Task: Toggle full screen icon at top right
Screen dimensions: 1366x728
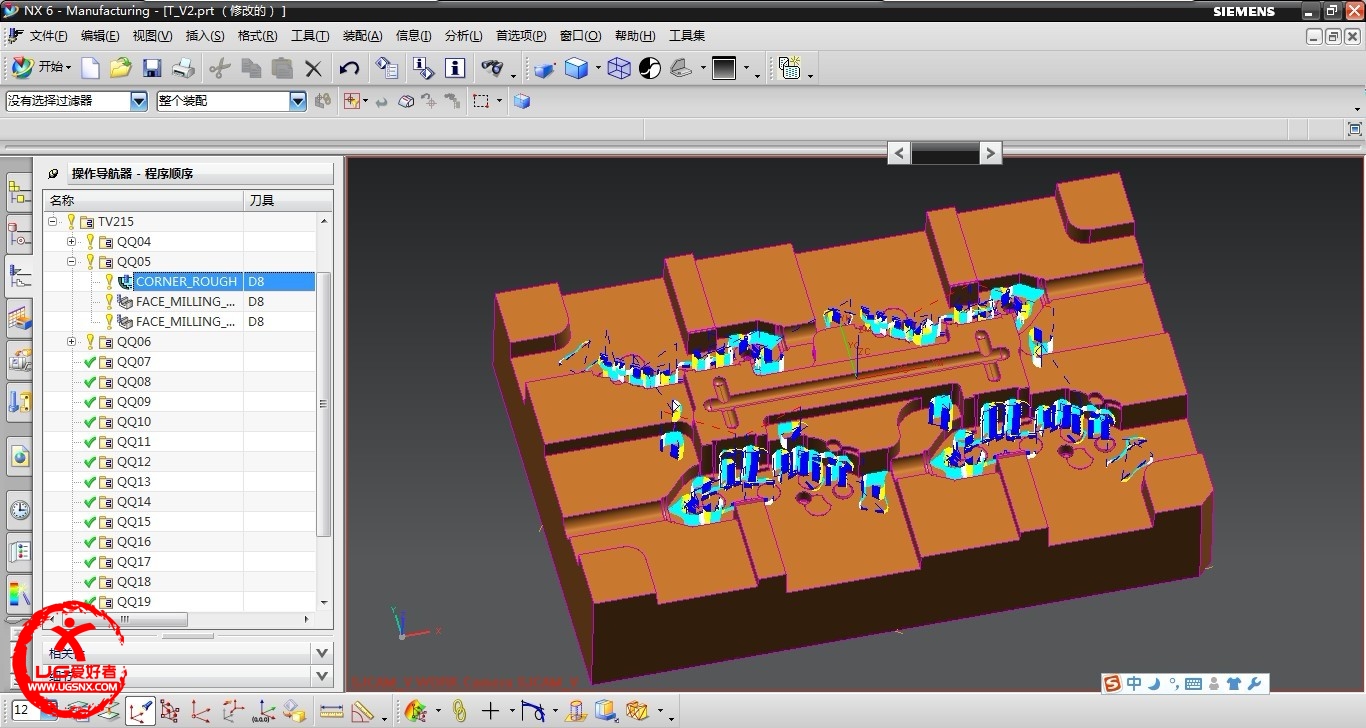Action: (x=1355, y=129)
